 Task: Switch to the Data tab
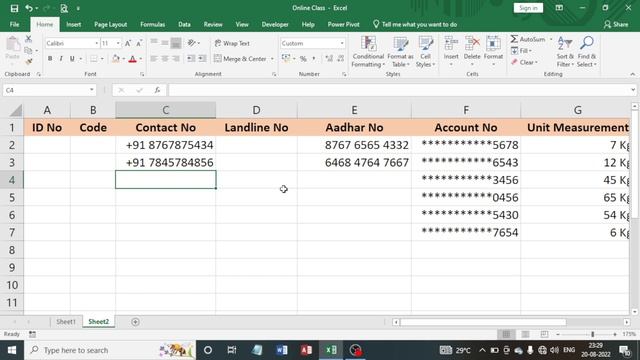(x=184, y=24)
